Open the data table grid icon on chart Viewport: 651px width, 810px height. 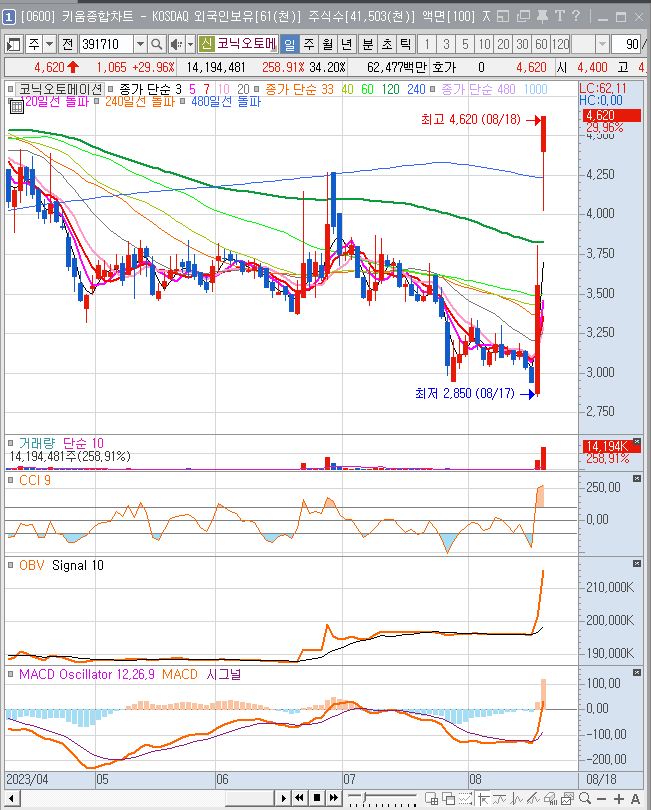click(x=17, y=107)
